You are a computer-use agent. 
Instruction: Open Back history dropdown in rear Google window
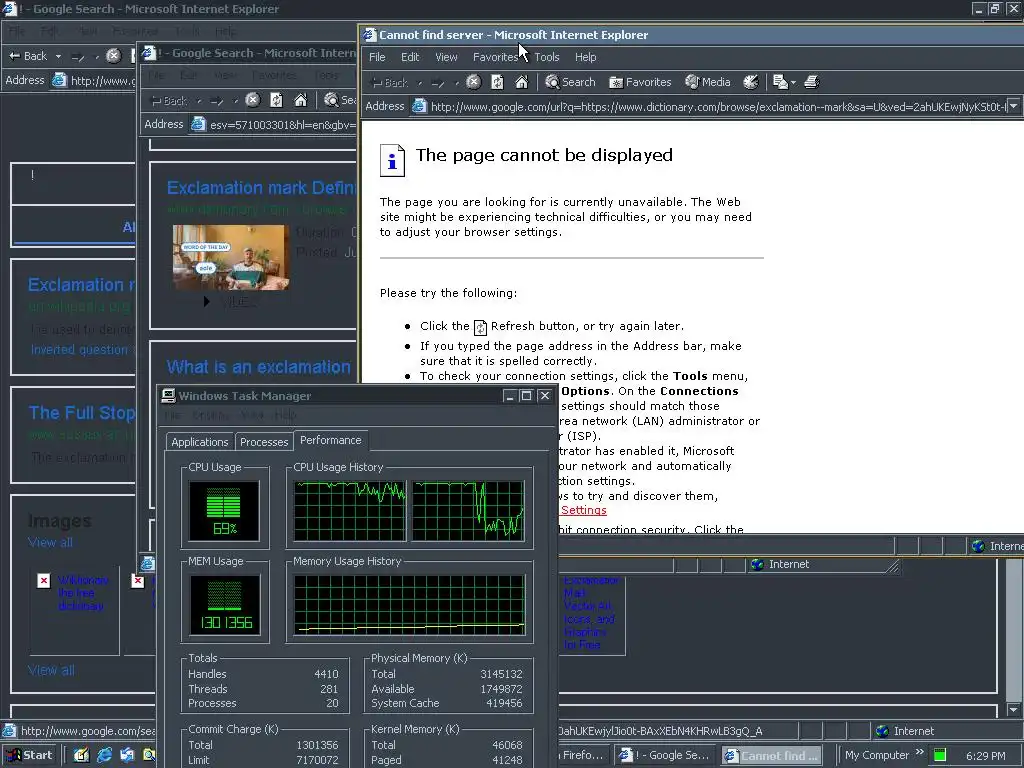click(58, 56)
